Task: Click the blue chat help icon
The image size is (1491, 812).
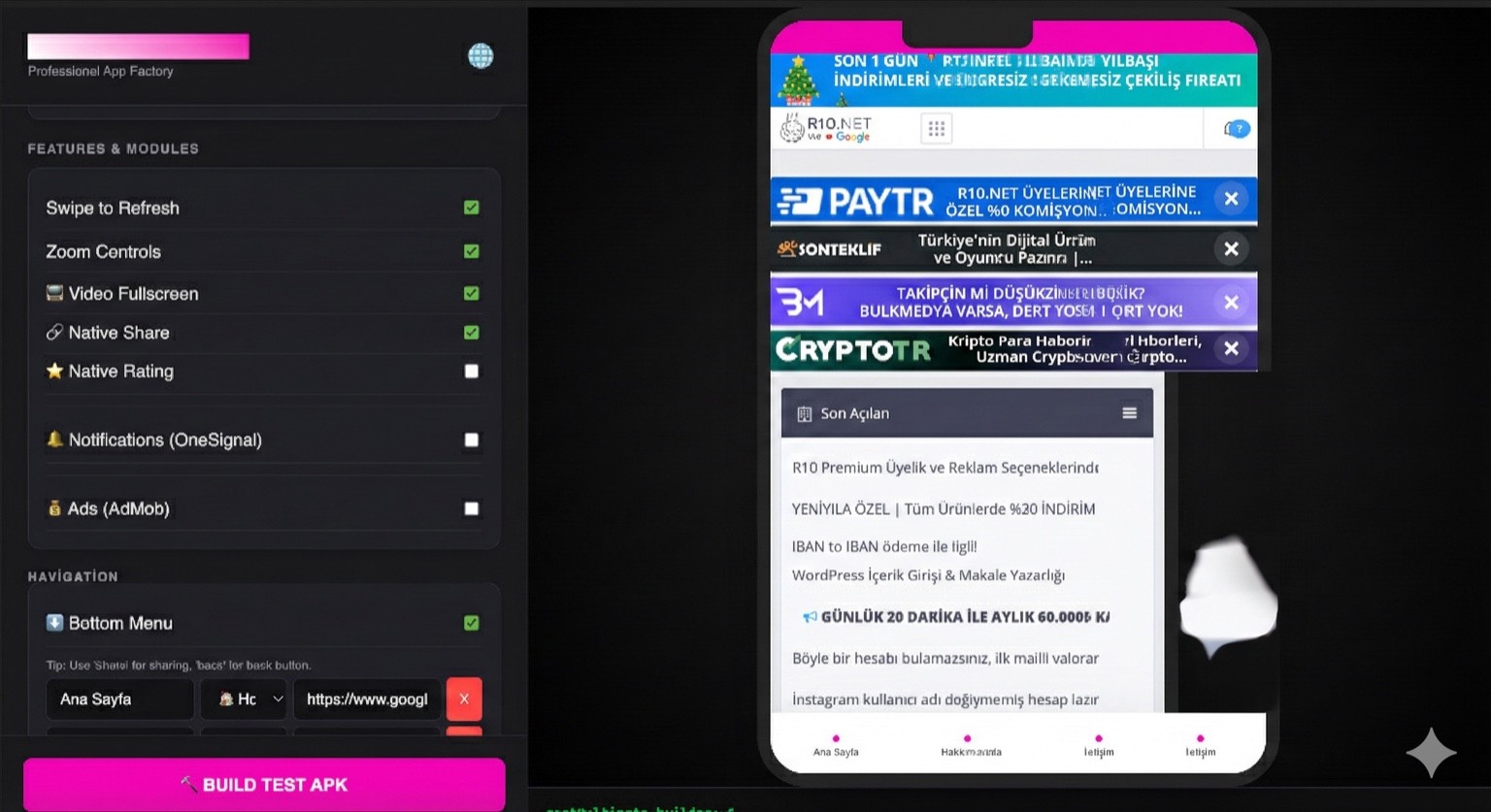Action: [x=1237, y=129]
